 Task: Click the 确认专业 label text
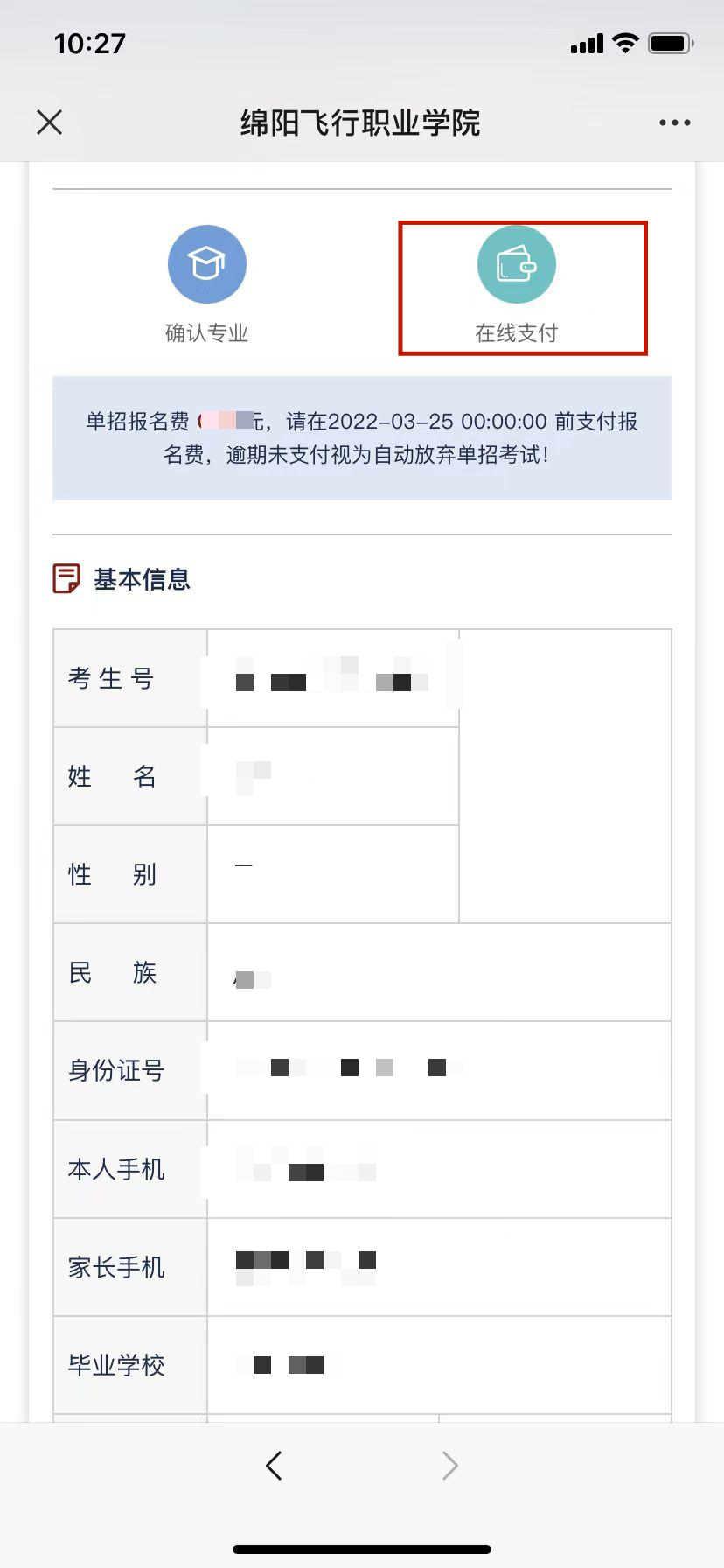(x=207, y=333)
